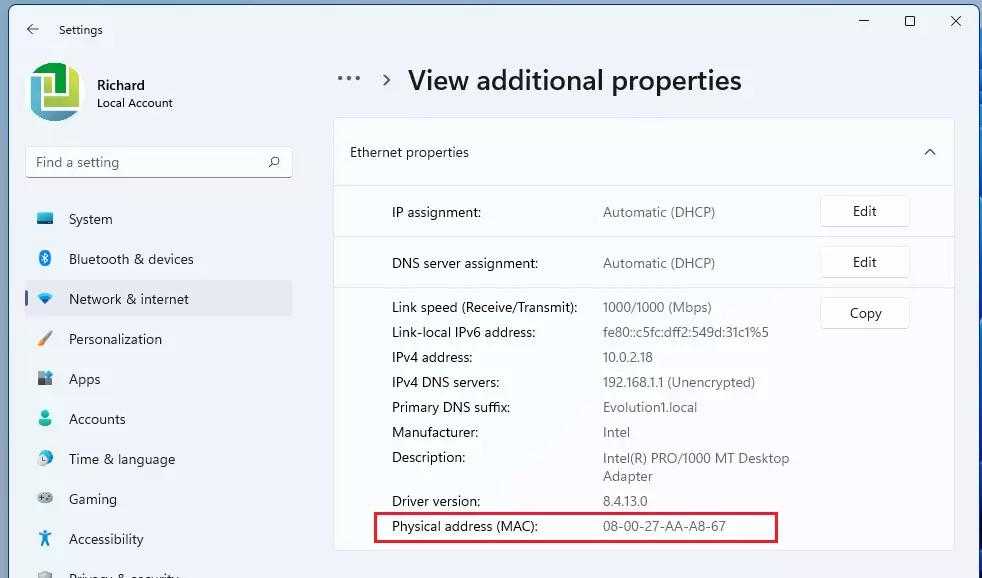Image resolution: width=982 pixels, height=578 pixels.
Task: Go back with the Settings arrow
Action: 33,29
